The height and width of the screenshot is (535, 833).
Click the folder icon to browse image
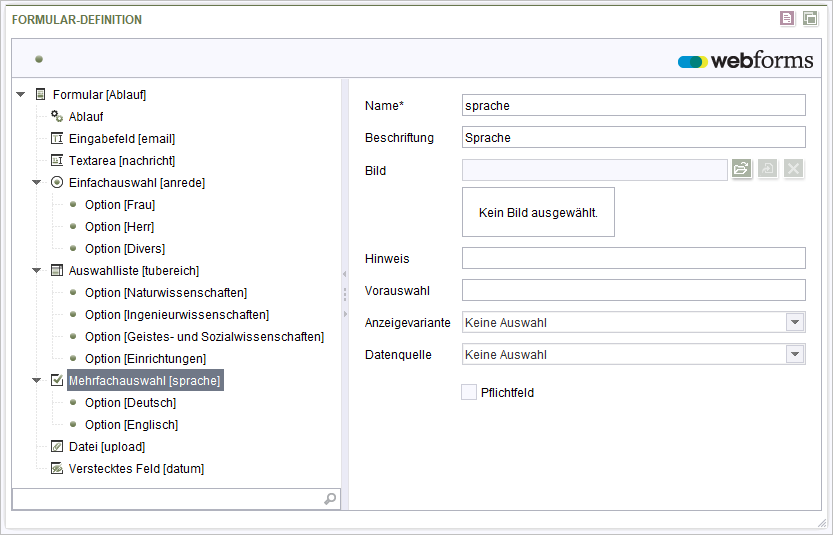pyautogui.click(x=742, y=169)
